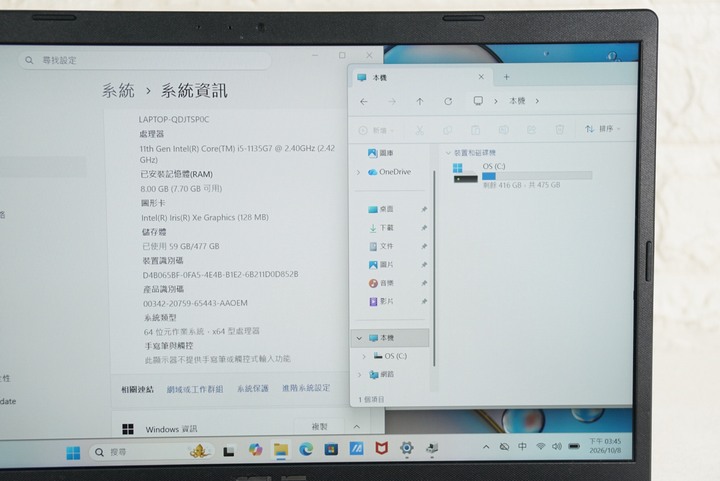This screenshot has height=481, width=720.
Task: Select OS (C:) in the navigation tree
Action: pyautogui.click(x=390, y=356)
